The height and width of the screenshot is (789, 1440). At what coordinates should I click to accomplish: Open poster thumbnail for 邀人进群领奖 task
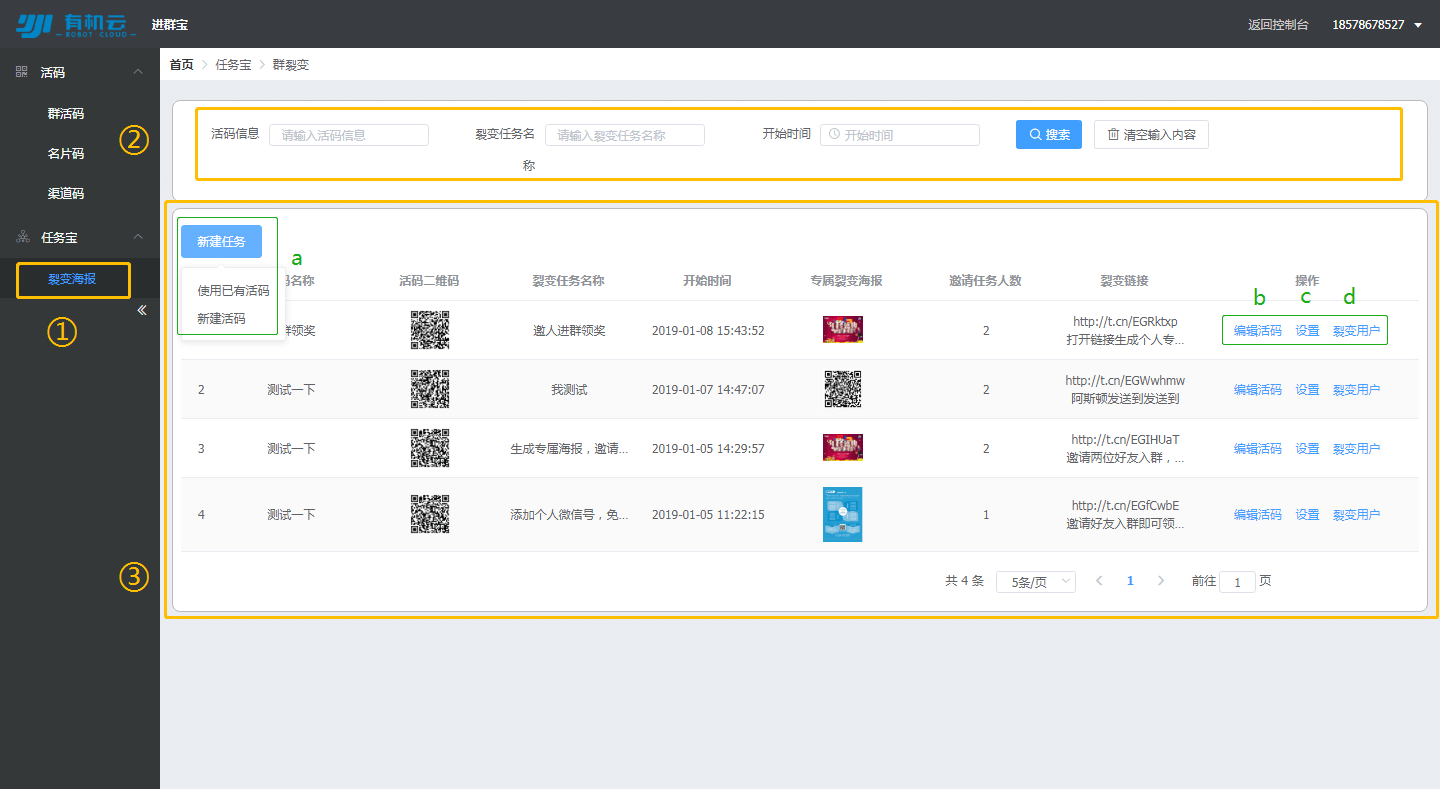(x=843, y=330)
